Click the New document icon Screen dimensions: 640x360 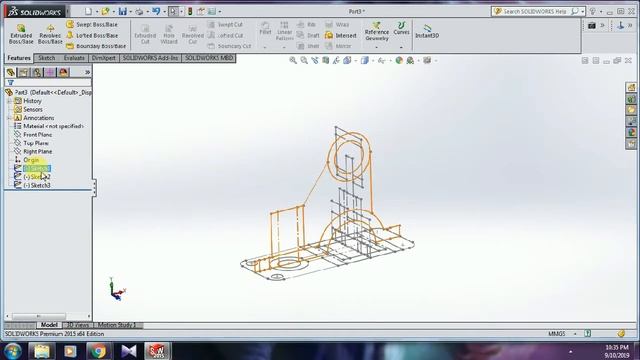[x=88, y=11]
